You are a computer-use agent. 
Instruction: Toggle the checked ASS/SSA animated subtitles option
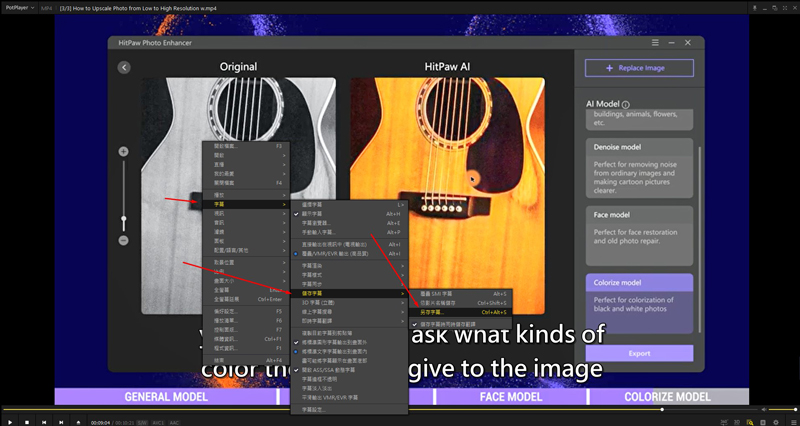click(x=349, y=370)
